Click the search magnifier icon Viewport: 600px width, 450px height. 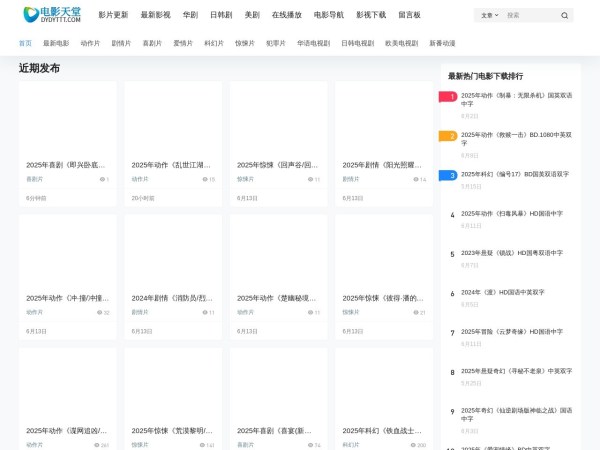pos(565,16)
